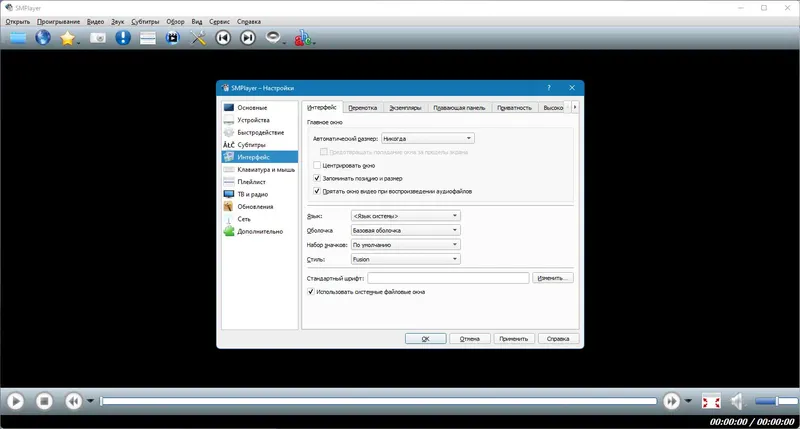Viewport: 800px width, 429px height.
Task: Click the video seek bar
Action: 378,401
